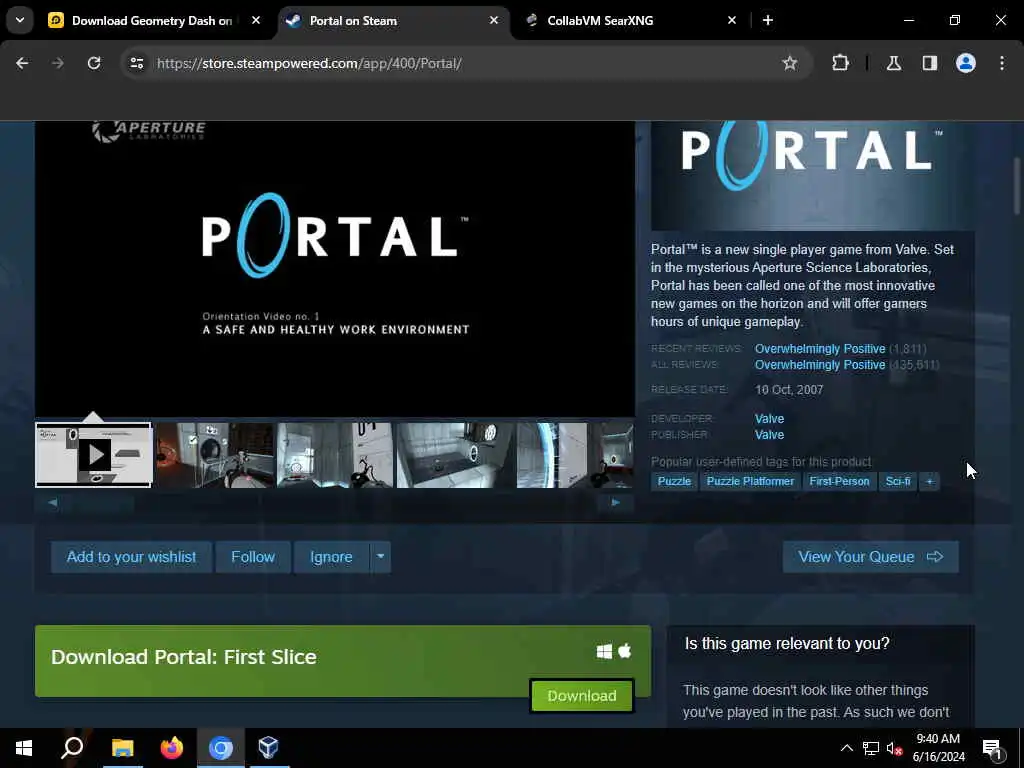Viewport: 1024px width, 768px height.
Task: Click View Your Queue button
Action: pos(871,557)
